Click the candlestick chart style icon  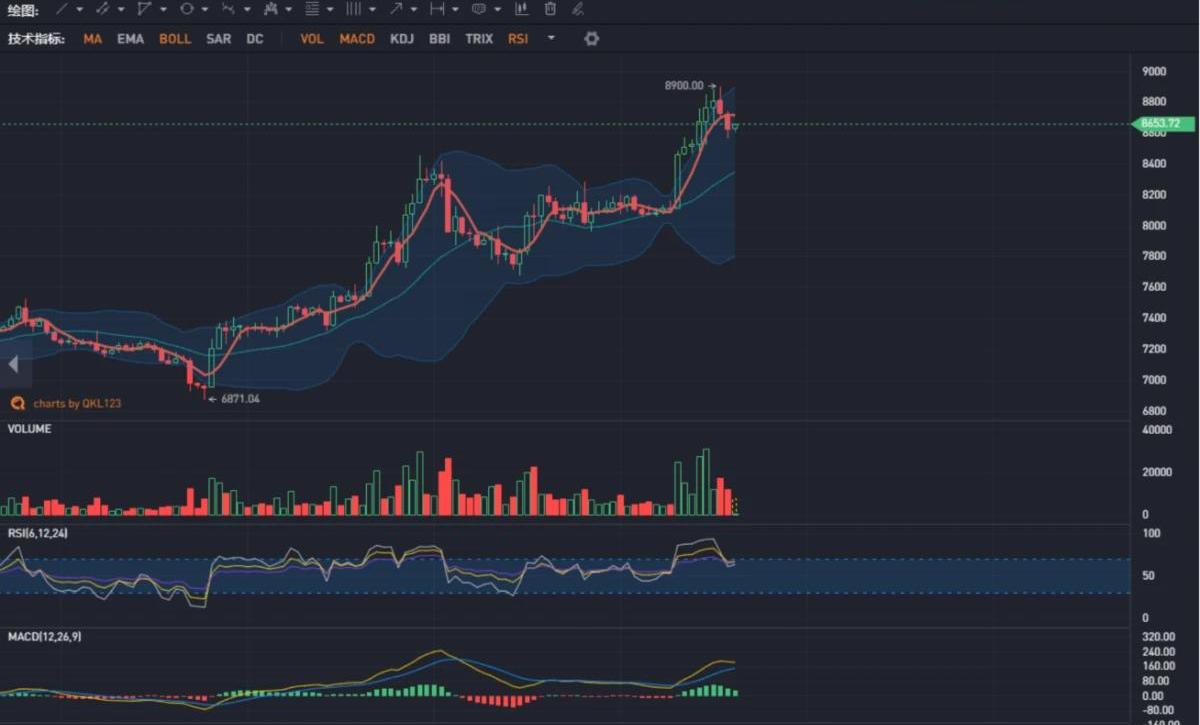(521, 9)
